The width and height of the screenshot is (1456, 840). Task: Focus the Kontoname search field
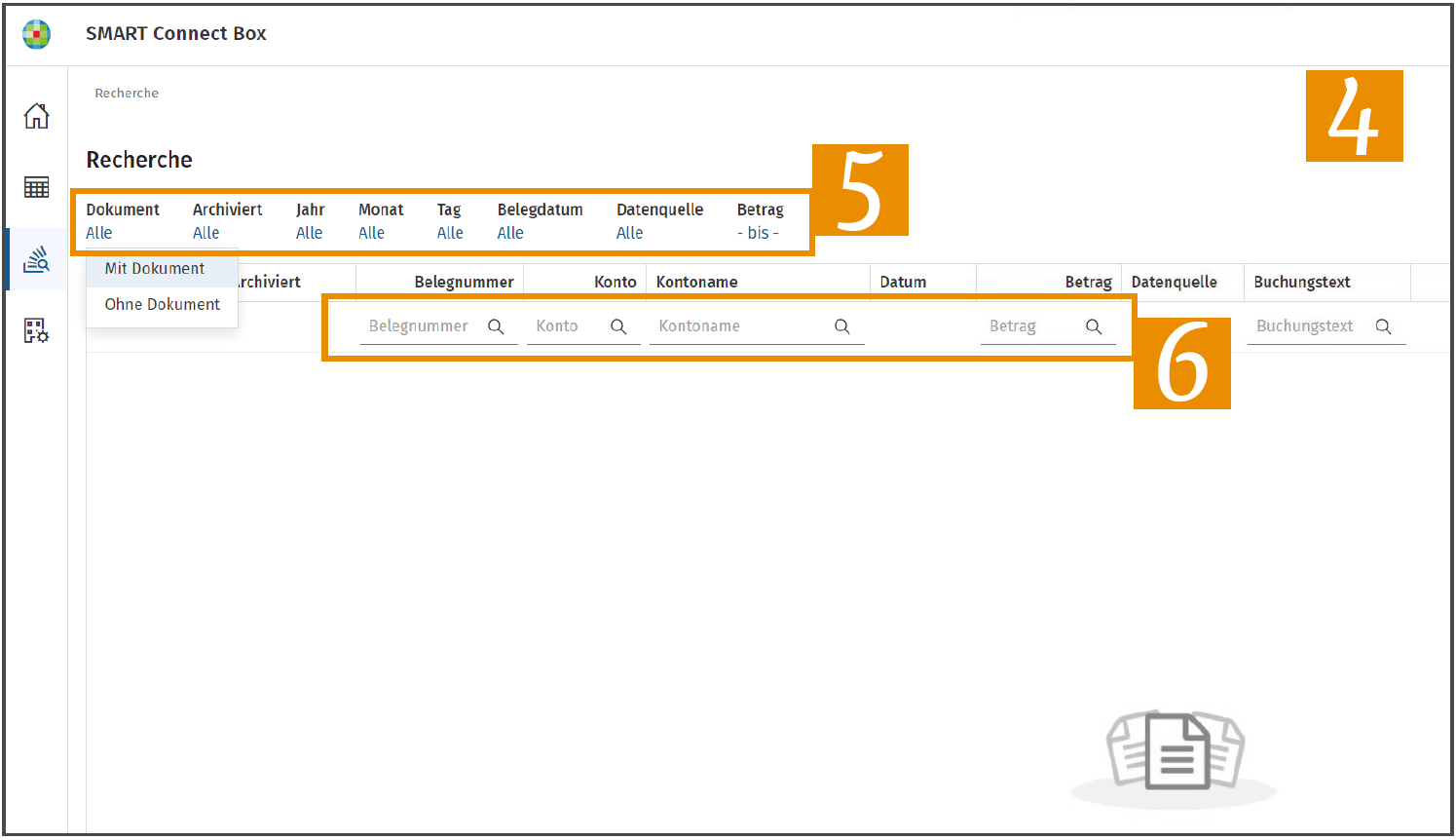(757, 326)
